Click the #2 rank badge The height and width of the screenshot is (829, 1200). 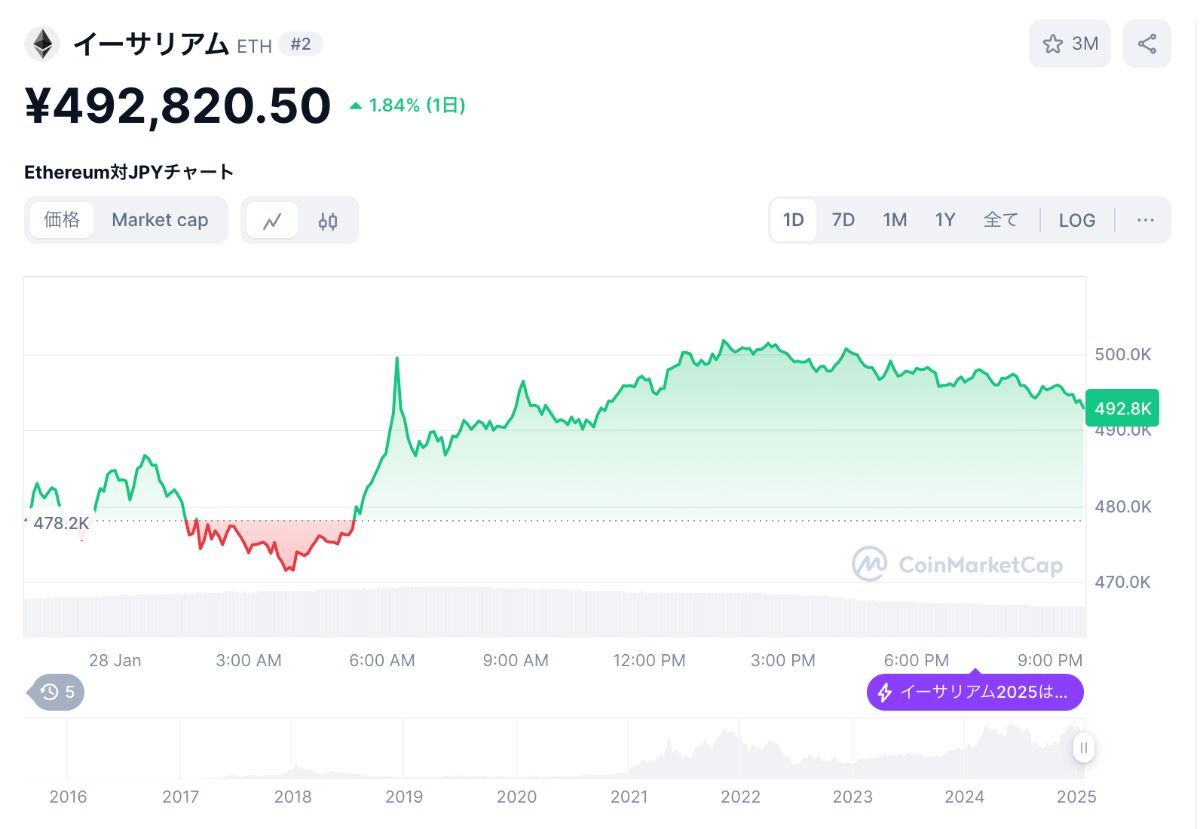tap(300, 44)
